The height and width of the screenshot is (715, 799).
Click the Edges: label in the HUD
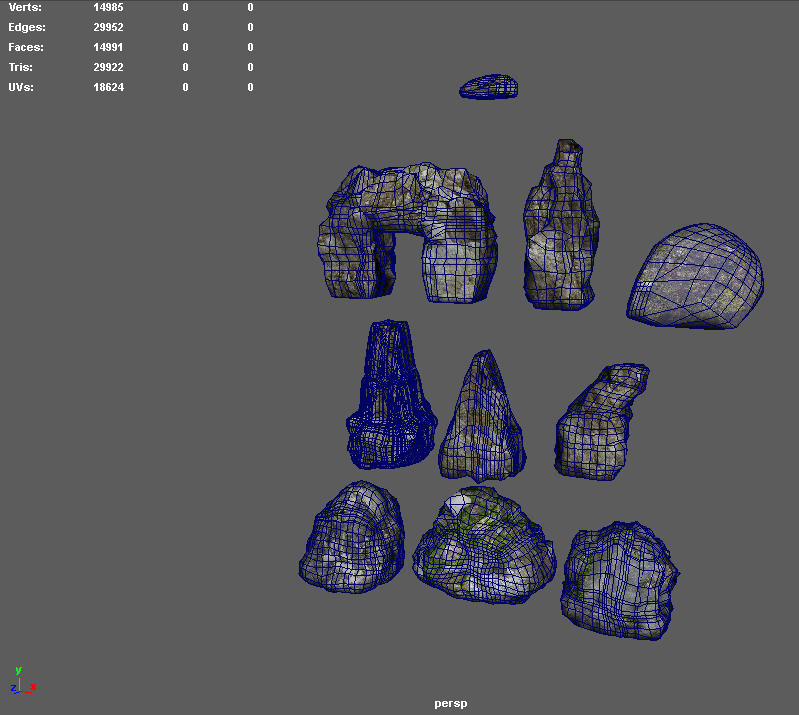(26, 28)
